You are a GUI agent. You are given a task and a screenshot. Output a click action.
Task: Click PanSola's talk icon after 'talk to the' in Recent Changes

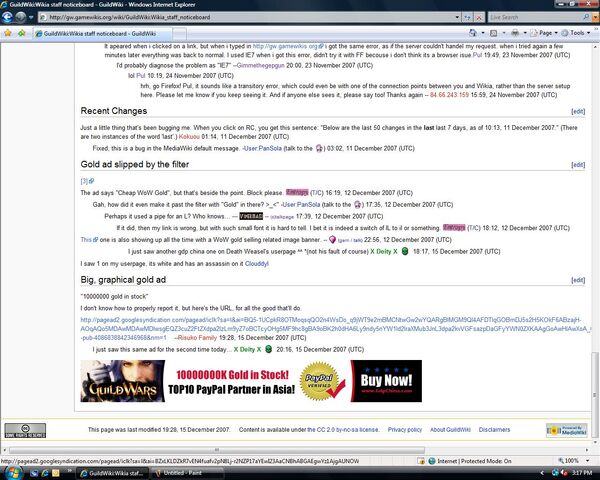pyautogui.click(x=319, y=149)
